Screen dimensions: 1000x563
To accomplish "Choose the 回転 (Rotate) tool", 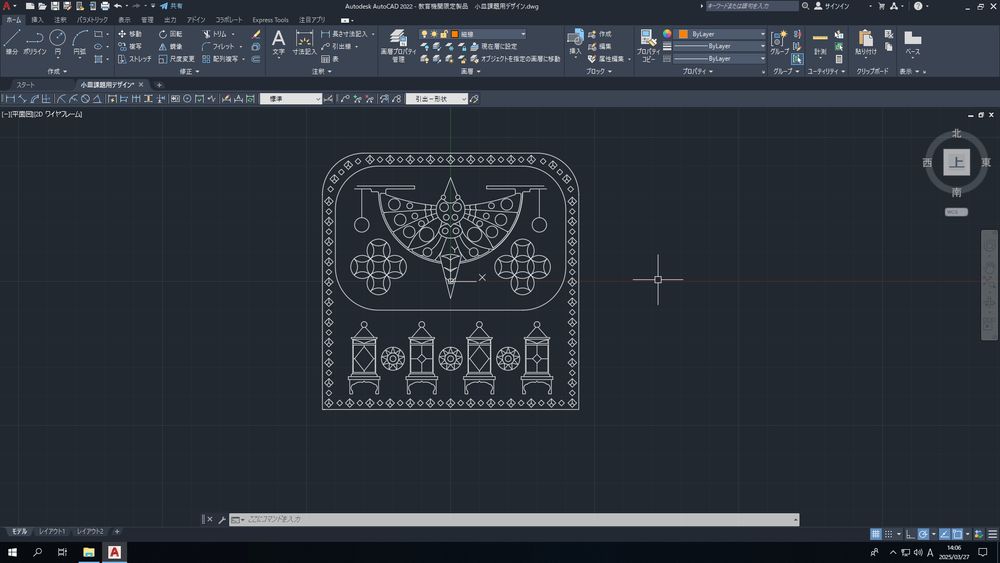I will pyautogui.click(x=170, y=34).
